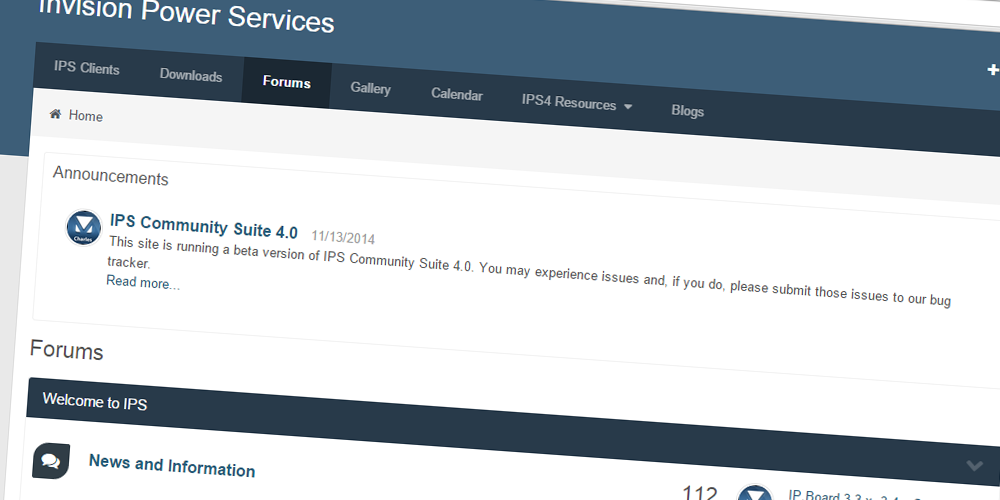Click the home icon in the breadcrumb
The image size is (1000, 500).
[x=55, y=114]
